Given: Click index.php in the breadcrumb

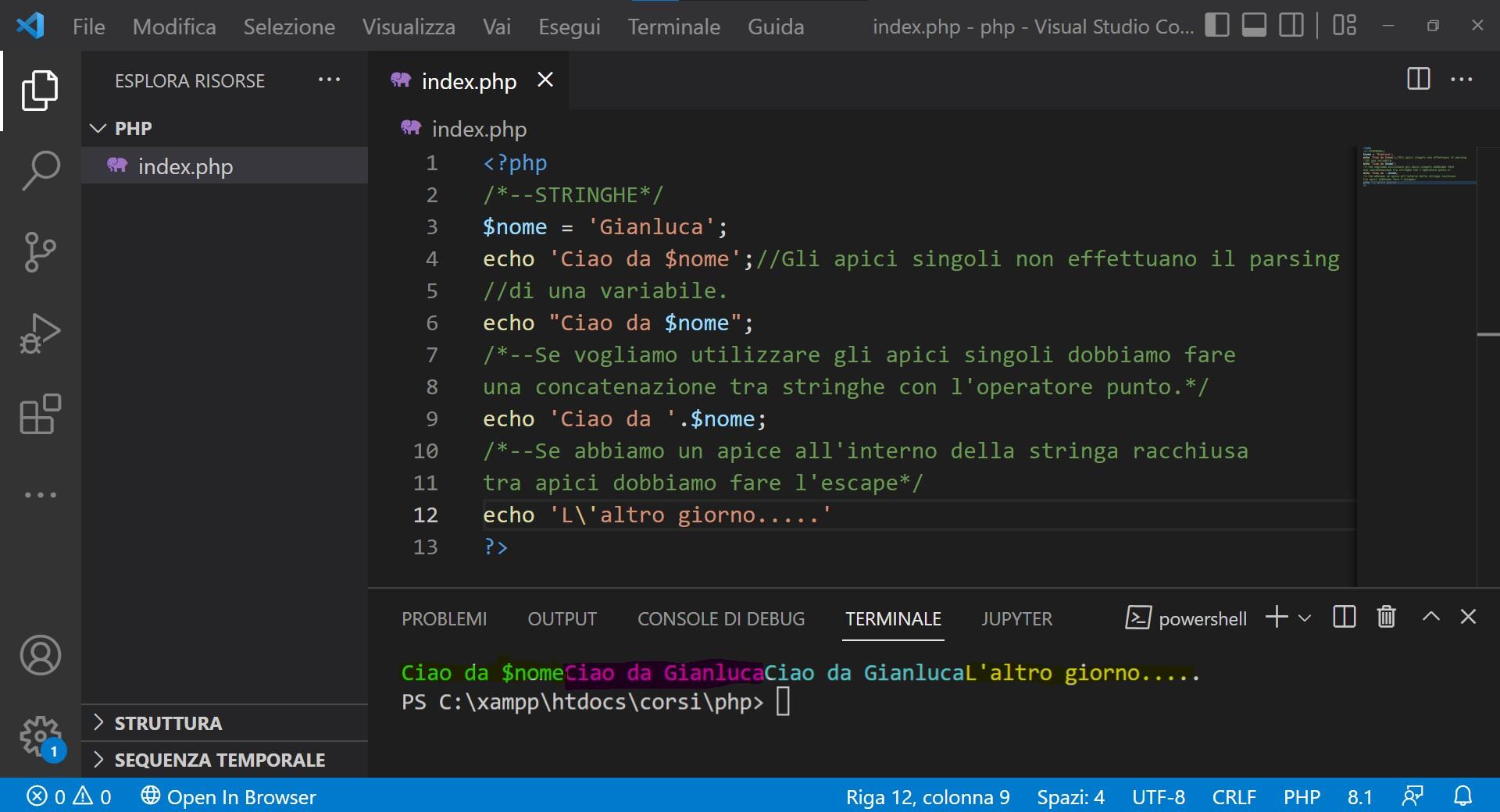Looking at the screenshot, I should click(x=479, y=129).
